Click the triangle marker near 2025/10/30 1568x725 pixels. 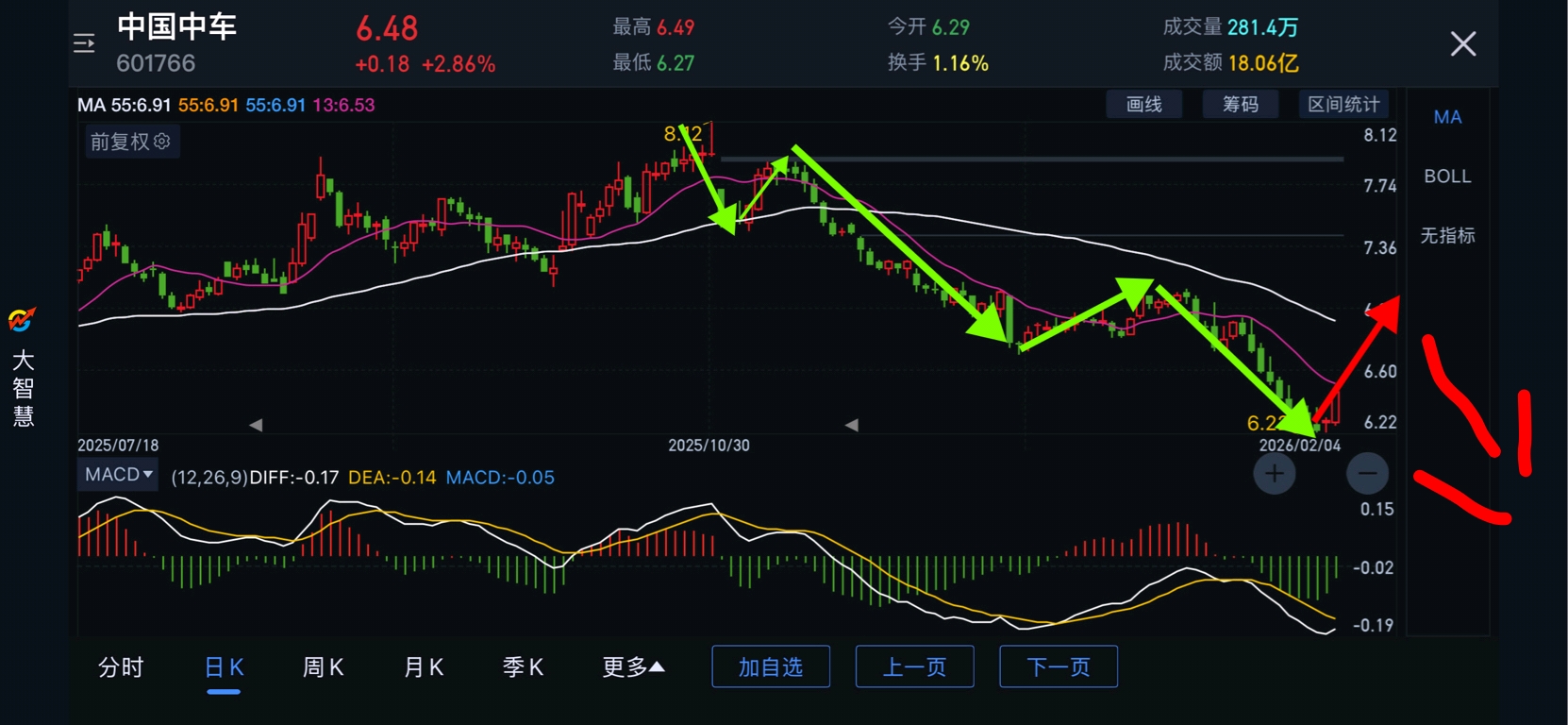(851, 425)
